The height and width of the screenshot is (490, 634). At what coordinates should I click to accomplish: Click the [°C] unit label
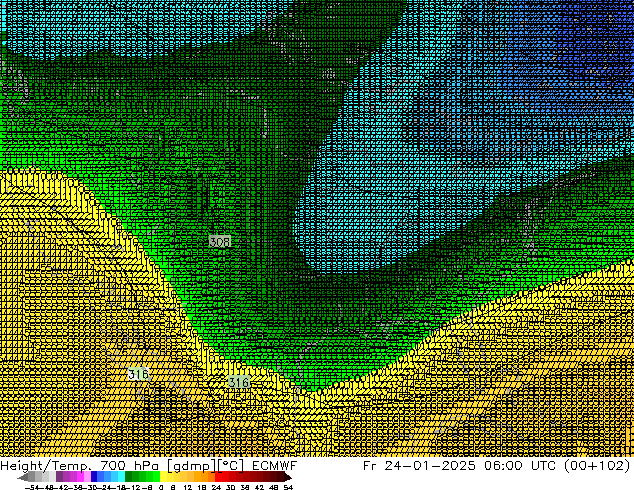[230, 466]
